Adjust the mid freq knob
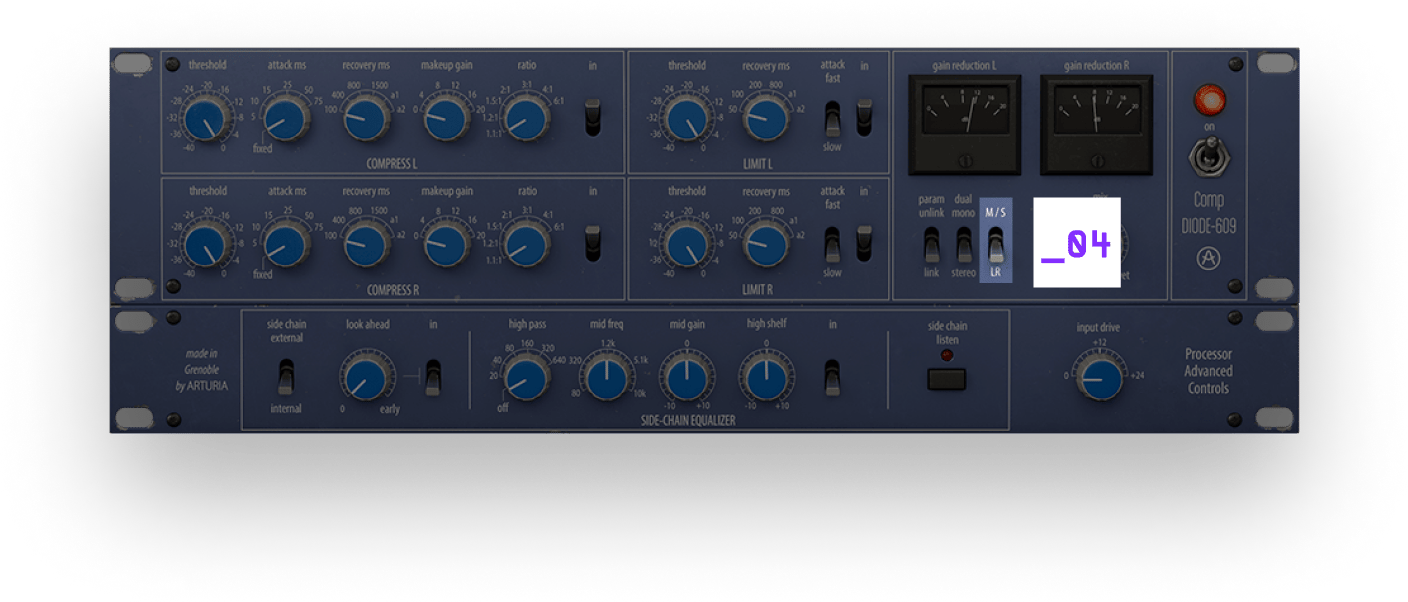 point(606,378)
